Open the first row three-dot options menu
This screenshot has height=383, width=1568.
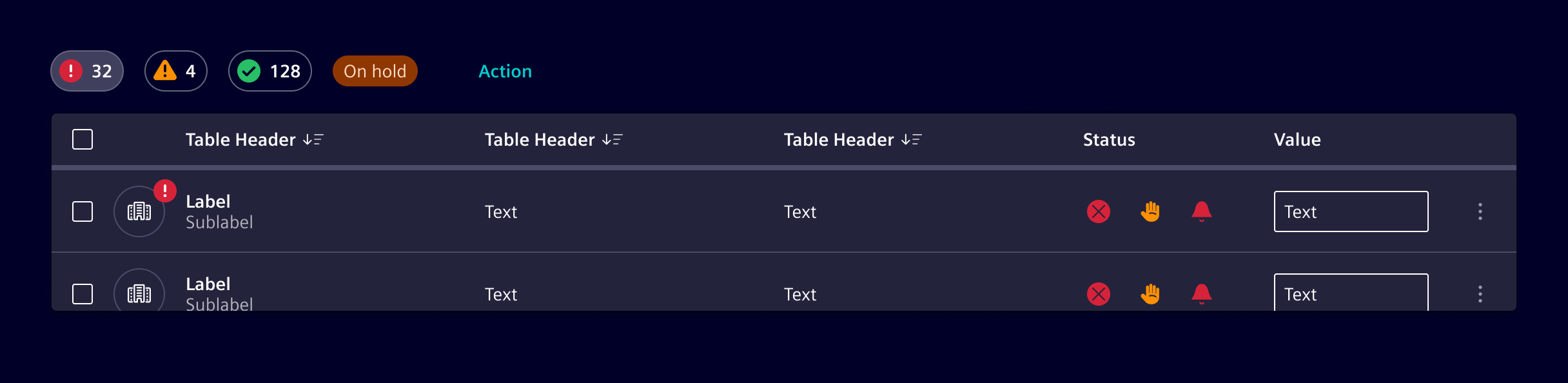click(1480, 211)
